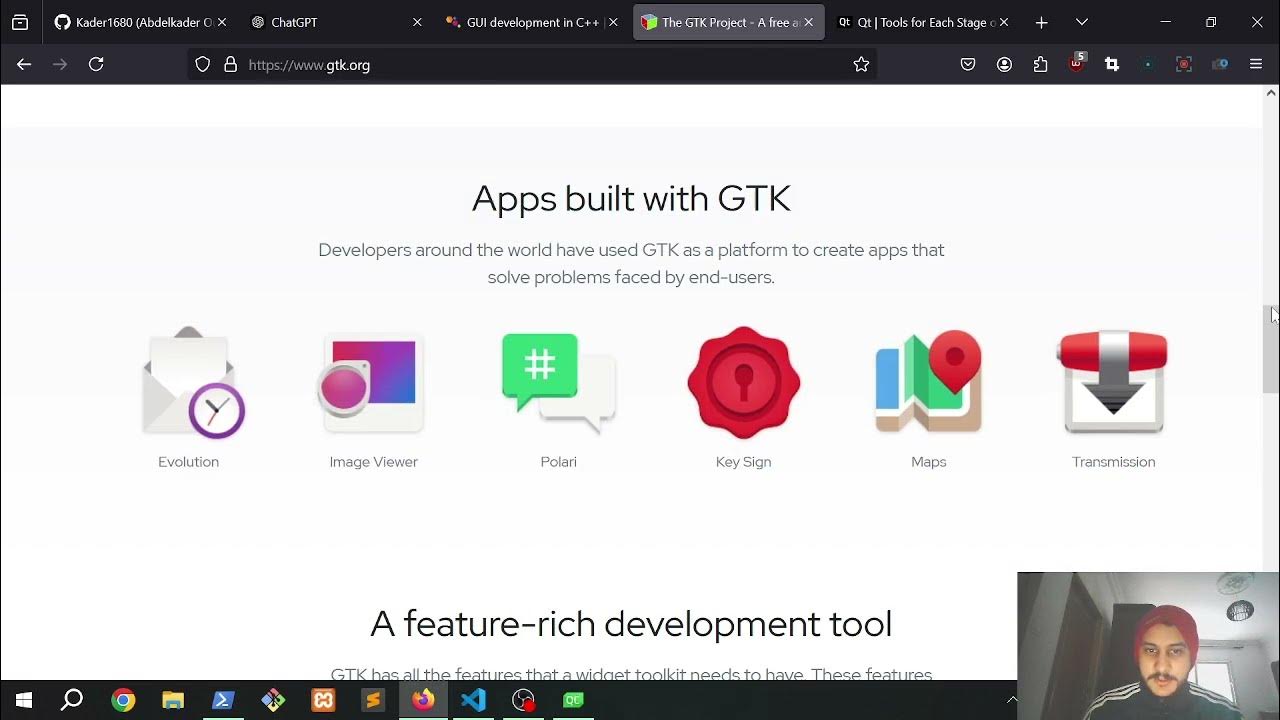Screen dimensions: 1280x720
Task: Open the Maps app icon
Action: [929, 382]
